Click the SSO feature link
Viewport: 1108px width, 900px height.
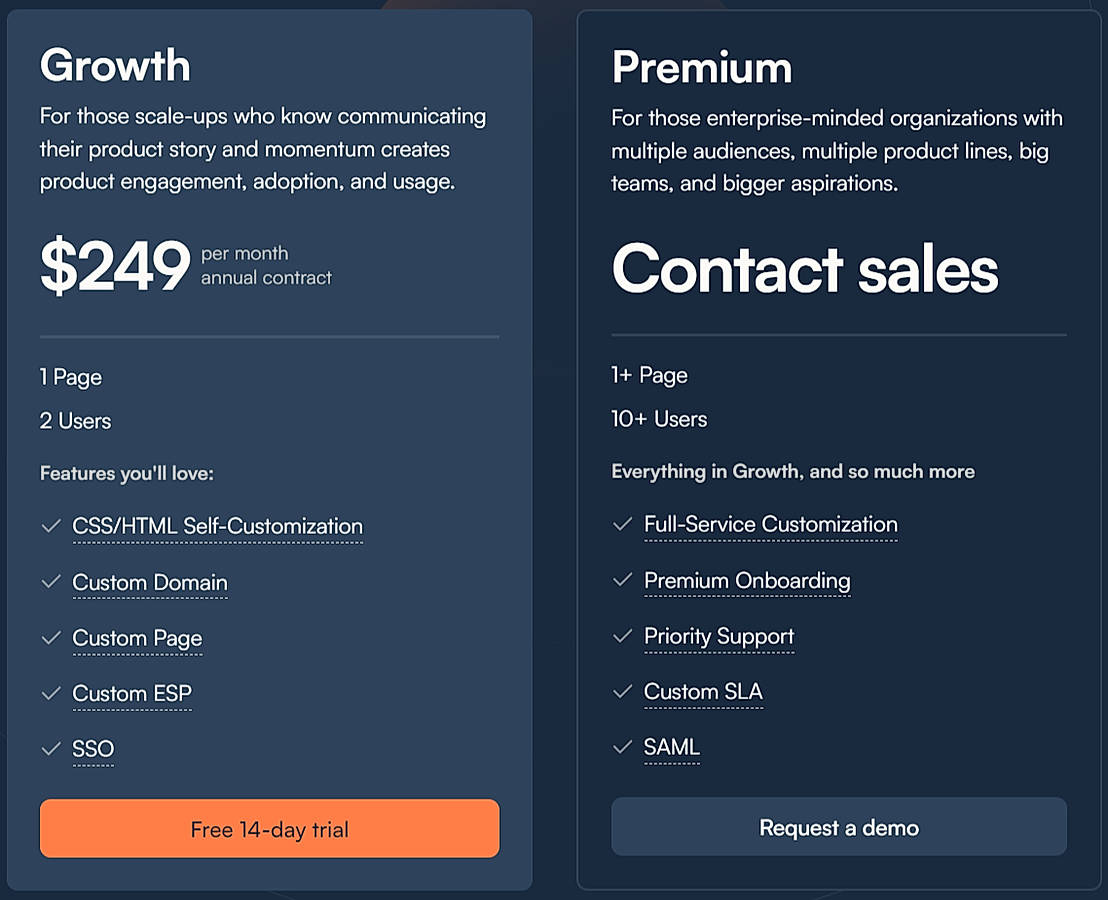click(93, 749)
